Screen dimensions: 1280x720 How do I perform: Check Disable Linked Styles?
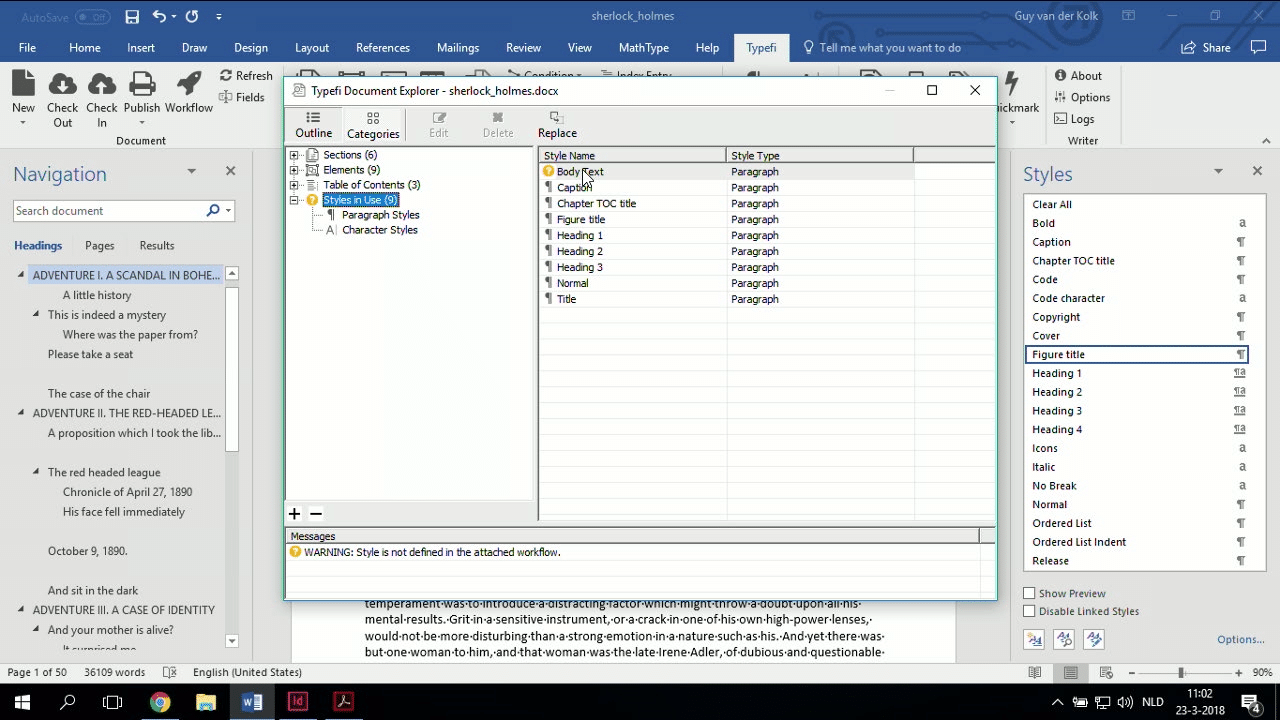click(1029, 611)
